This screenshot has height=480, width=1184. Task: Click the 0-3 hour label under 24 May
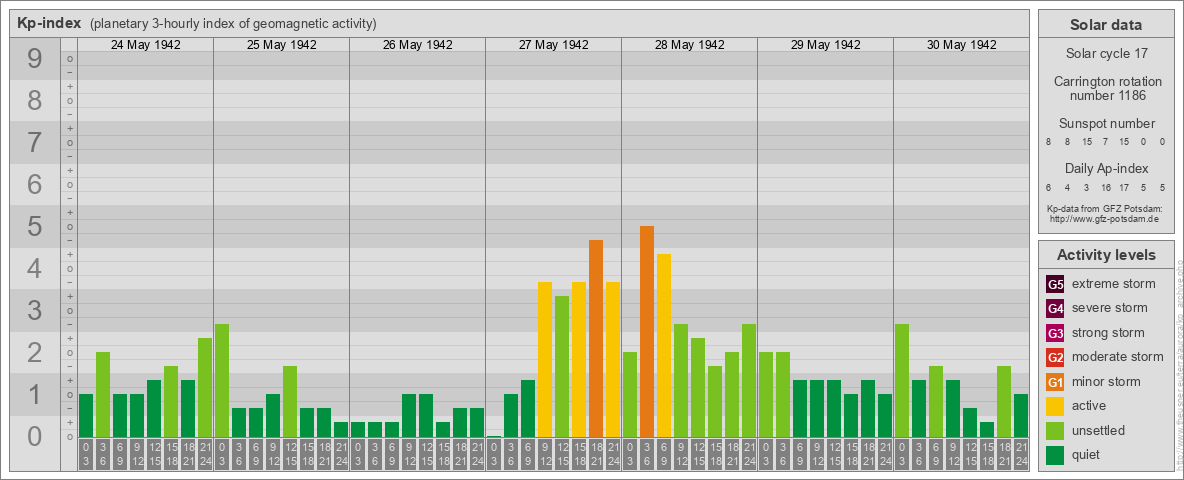pos(86,455)
